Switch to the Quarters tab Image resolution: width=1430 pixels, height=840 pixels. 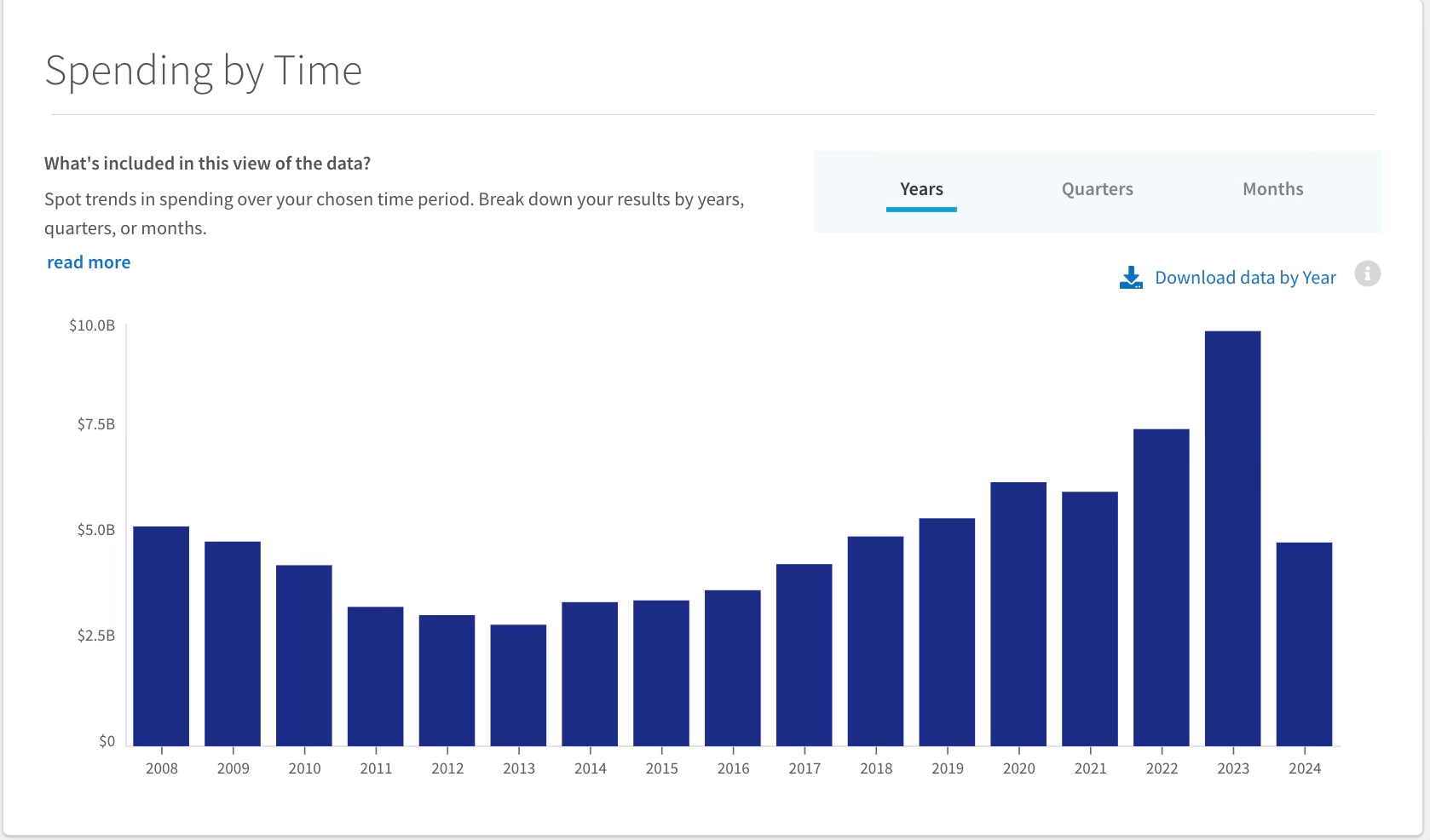tap(1097, 189)
